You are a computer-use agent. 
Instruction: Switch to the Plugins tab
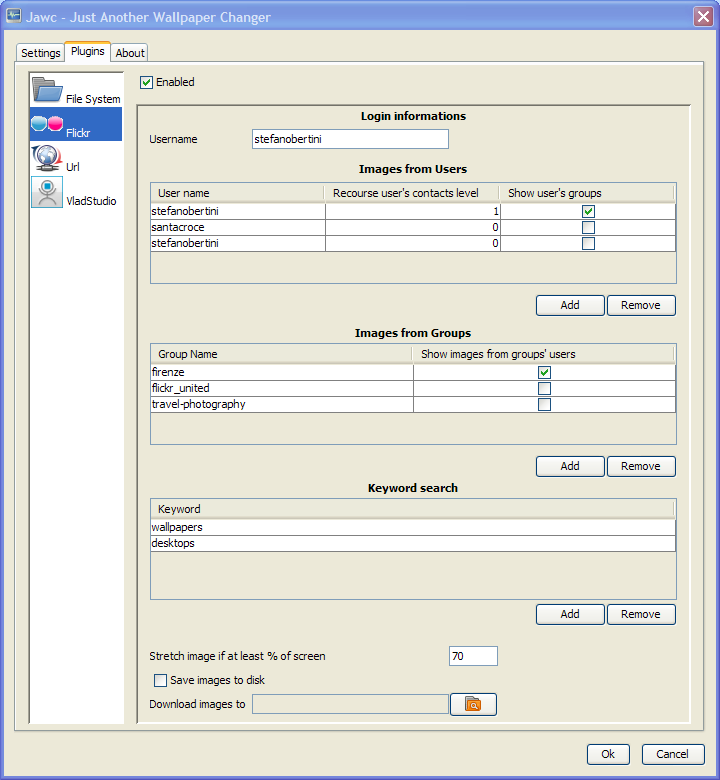88,51
